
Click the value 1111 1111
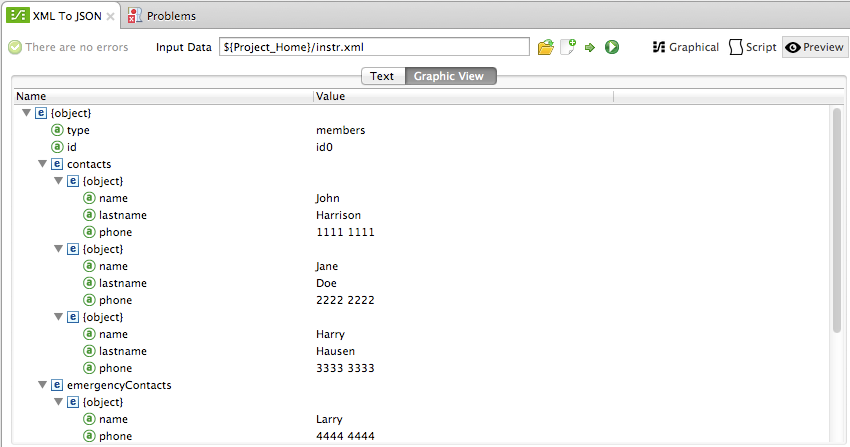345,232
